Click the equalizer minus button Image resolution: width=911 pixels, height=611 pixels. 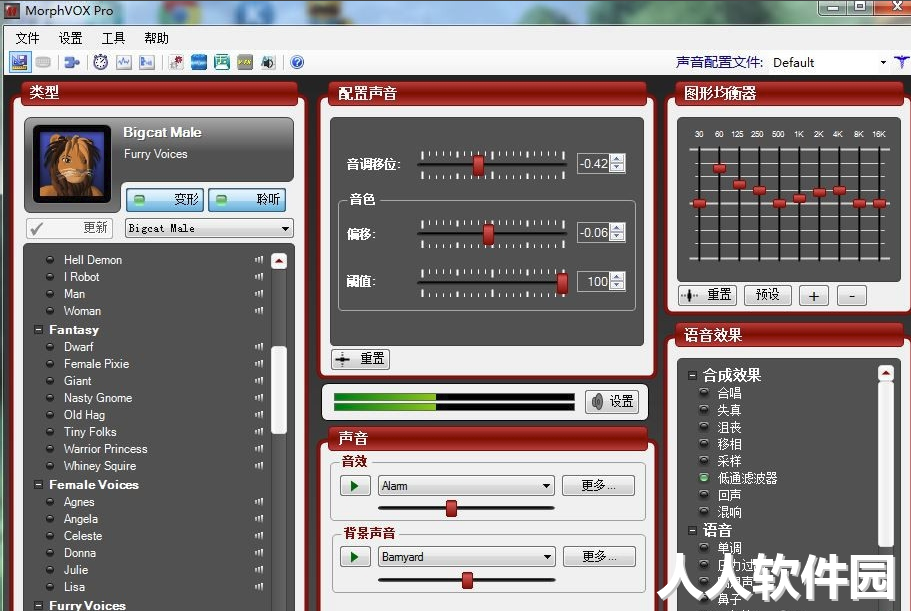pyautogui.click(x=852, y=296)
